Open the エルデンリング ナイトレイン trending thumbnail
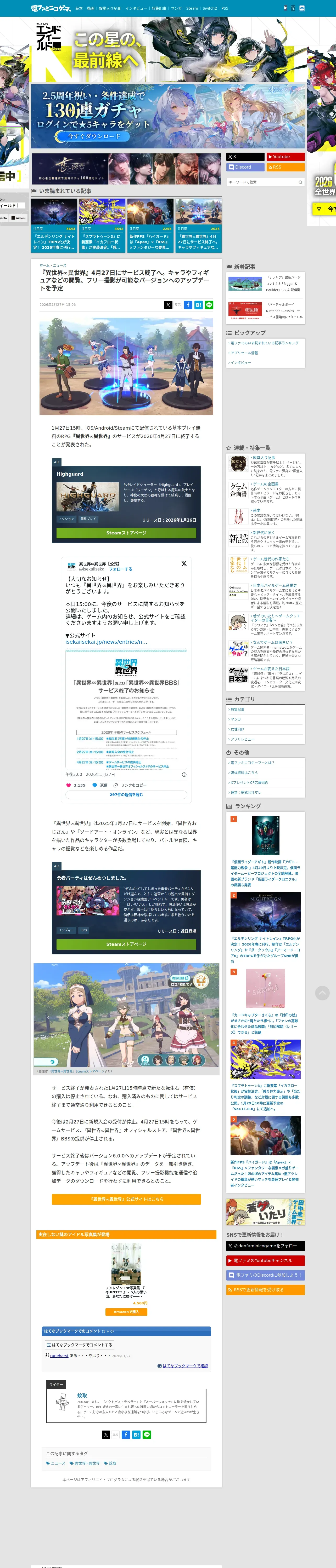 pos(54,212)
